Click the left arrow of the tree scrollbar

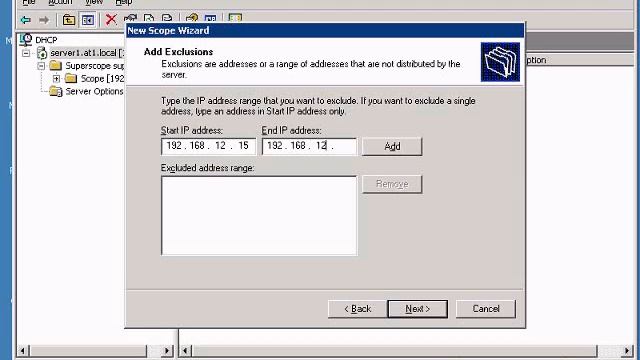tap(23, 351)
